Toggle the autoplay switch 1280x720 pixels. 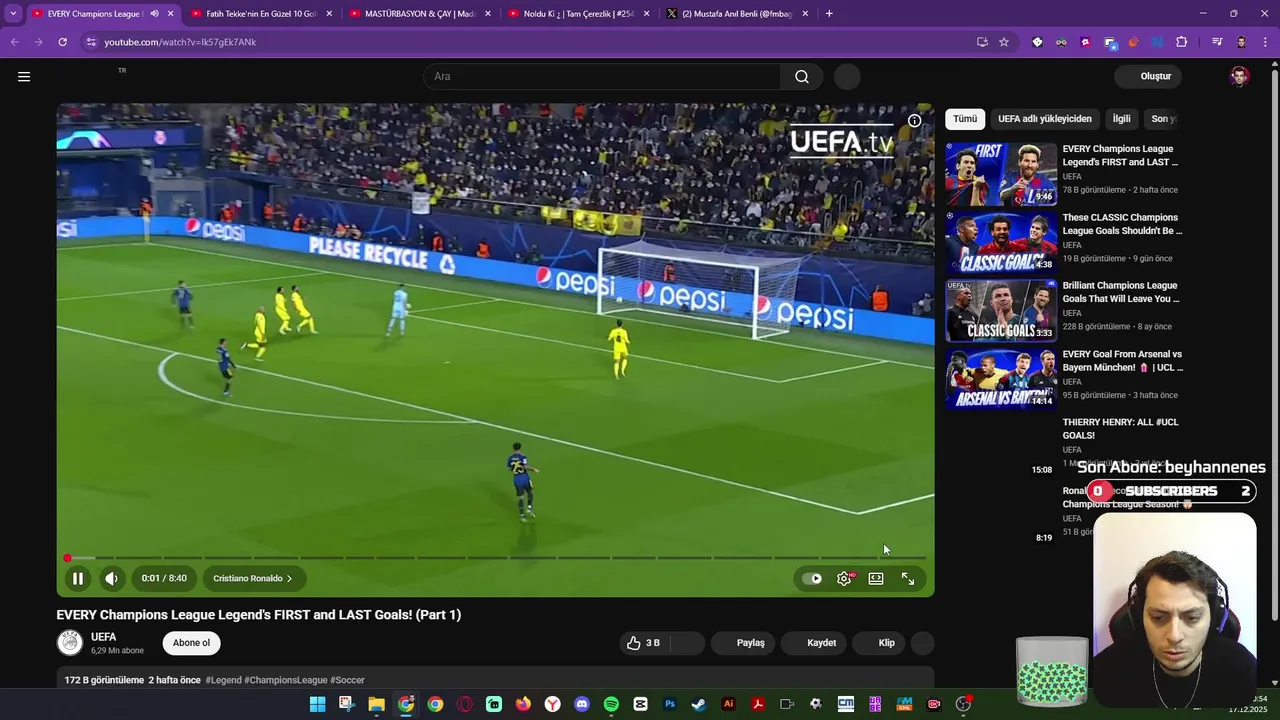813,578
